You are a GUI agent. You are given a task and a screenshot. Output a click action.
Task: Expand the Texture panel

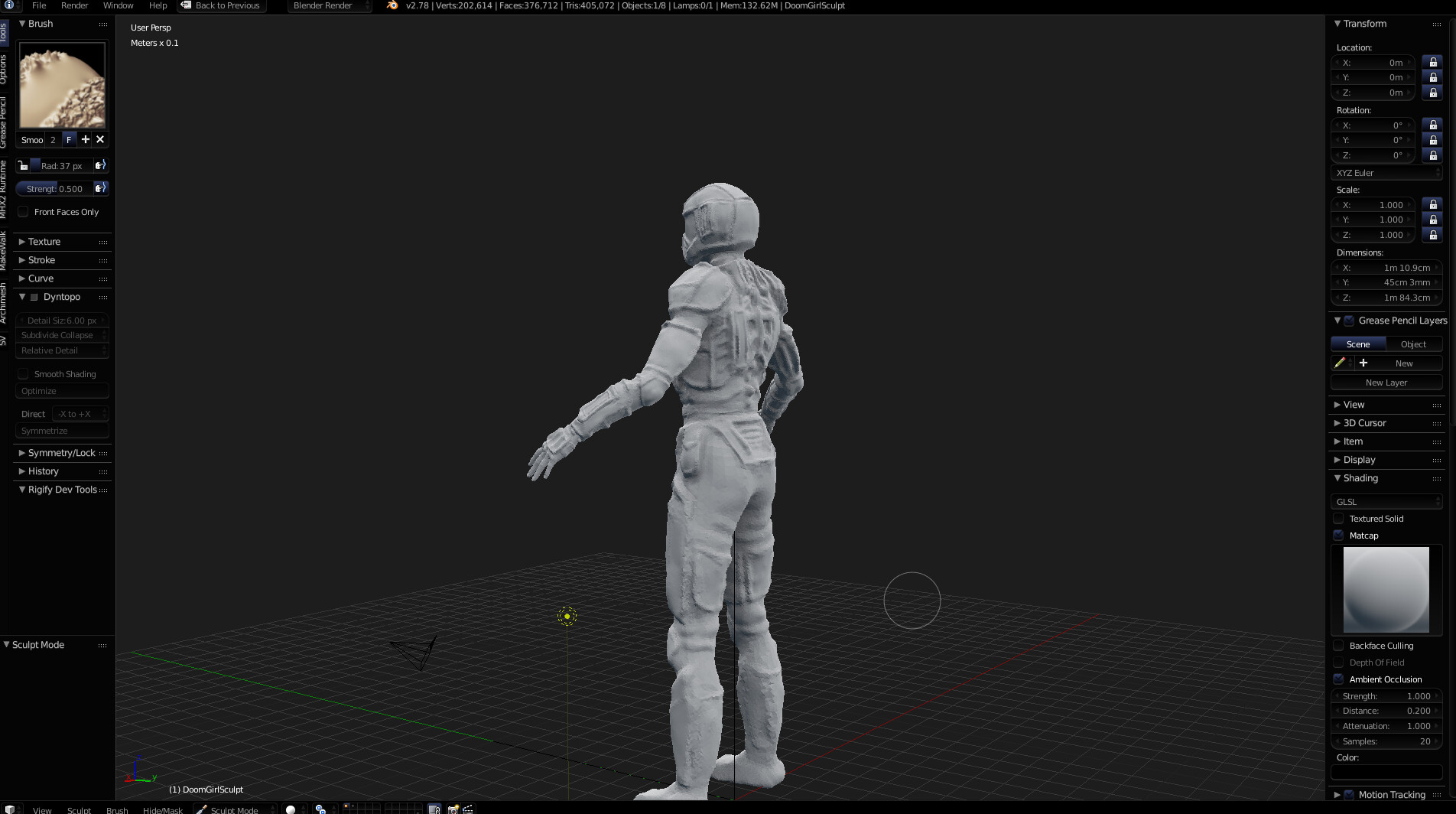pos(42,241)
